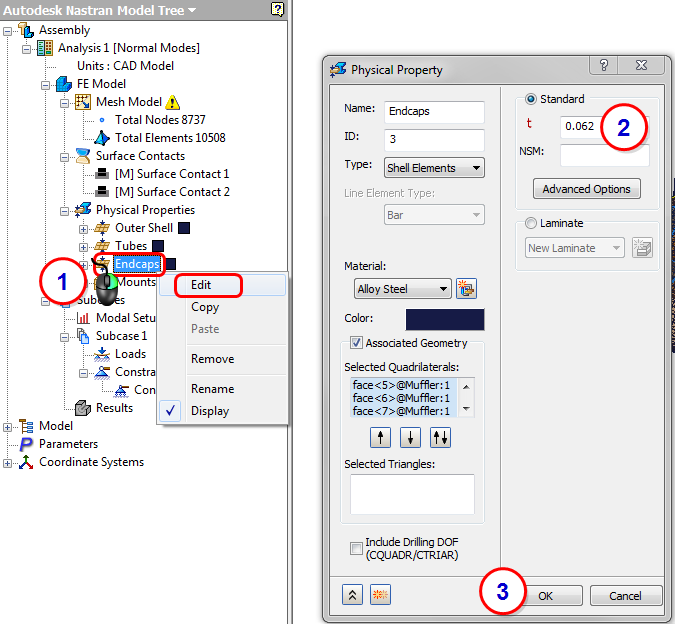Viewport: 675px width, 624px height.
Task: Click the Model tree icon
Action: point(26,426)
